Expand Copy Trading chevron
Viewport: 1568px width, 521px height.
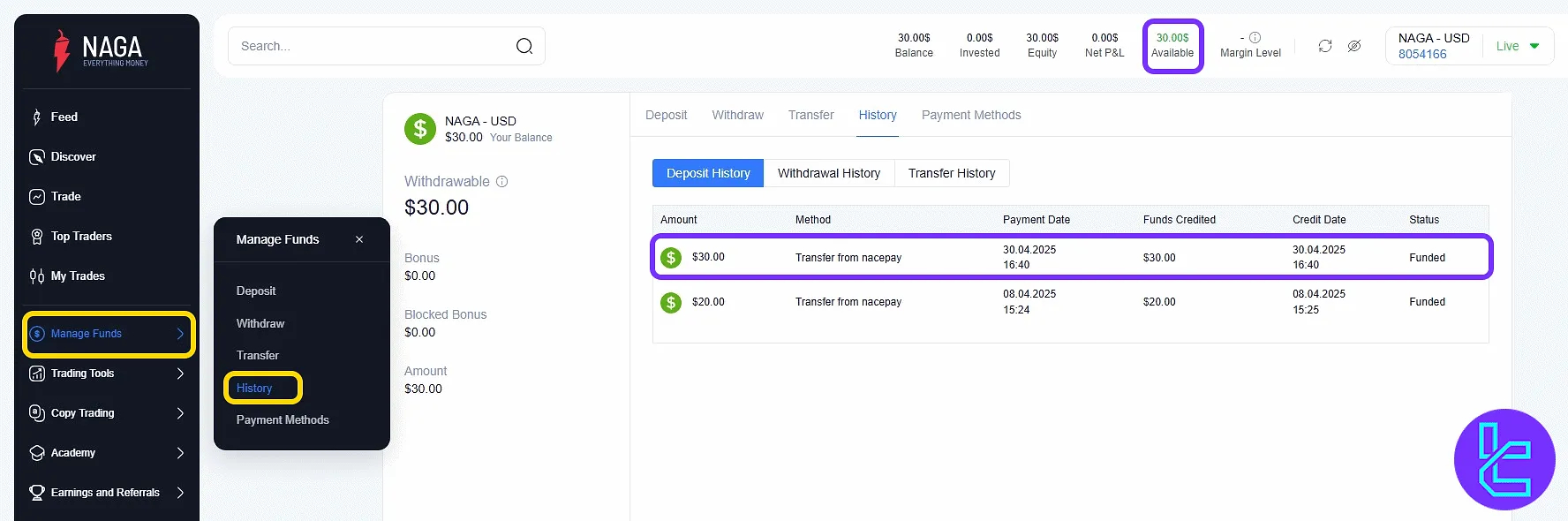click(x=180, y=413)
